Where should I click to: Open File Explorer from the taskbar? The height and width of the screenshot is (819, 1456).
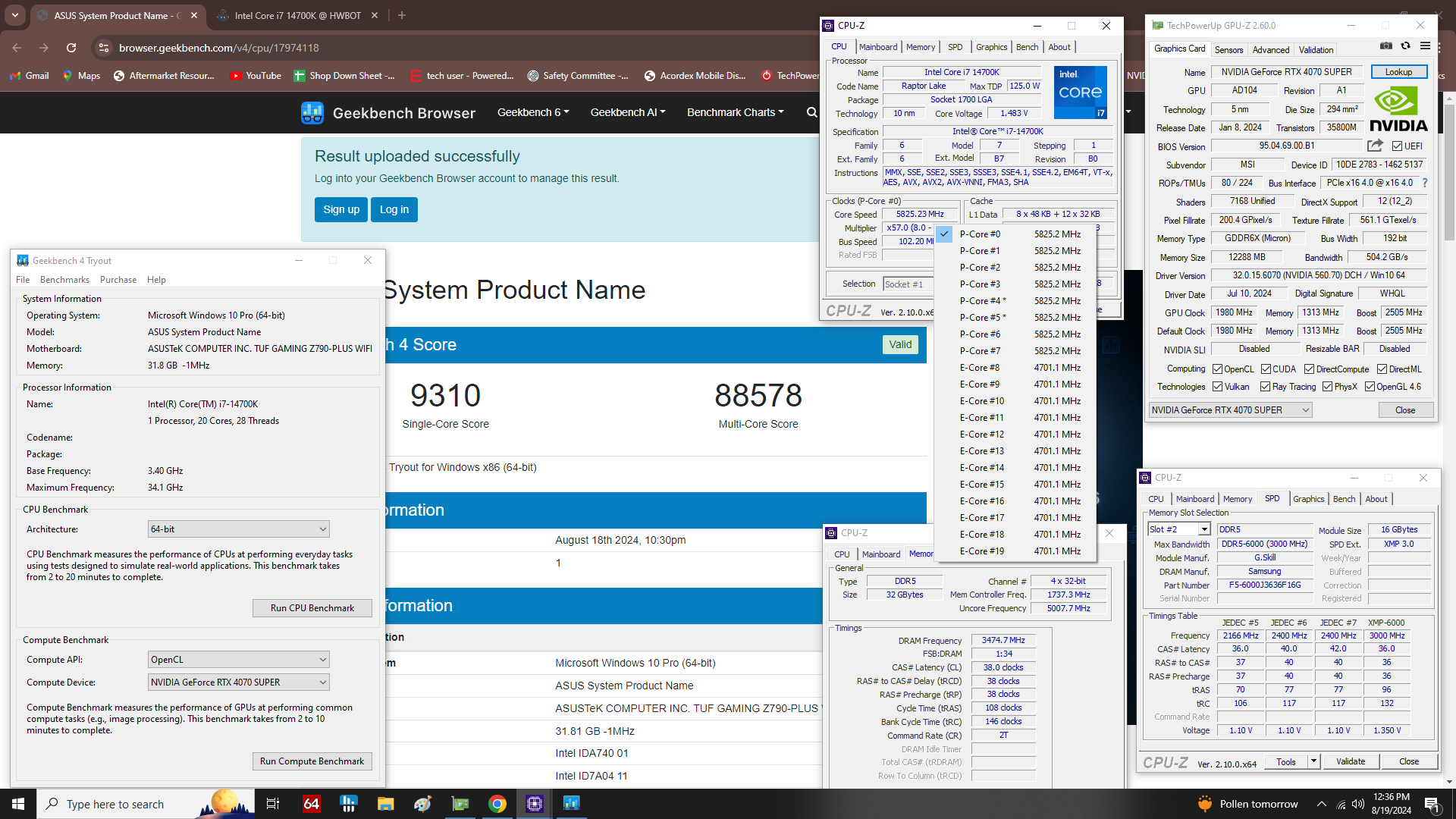386,804
